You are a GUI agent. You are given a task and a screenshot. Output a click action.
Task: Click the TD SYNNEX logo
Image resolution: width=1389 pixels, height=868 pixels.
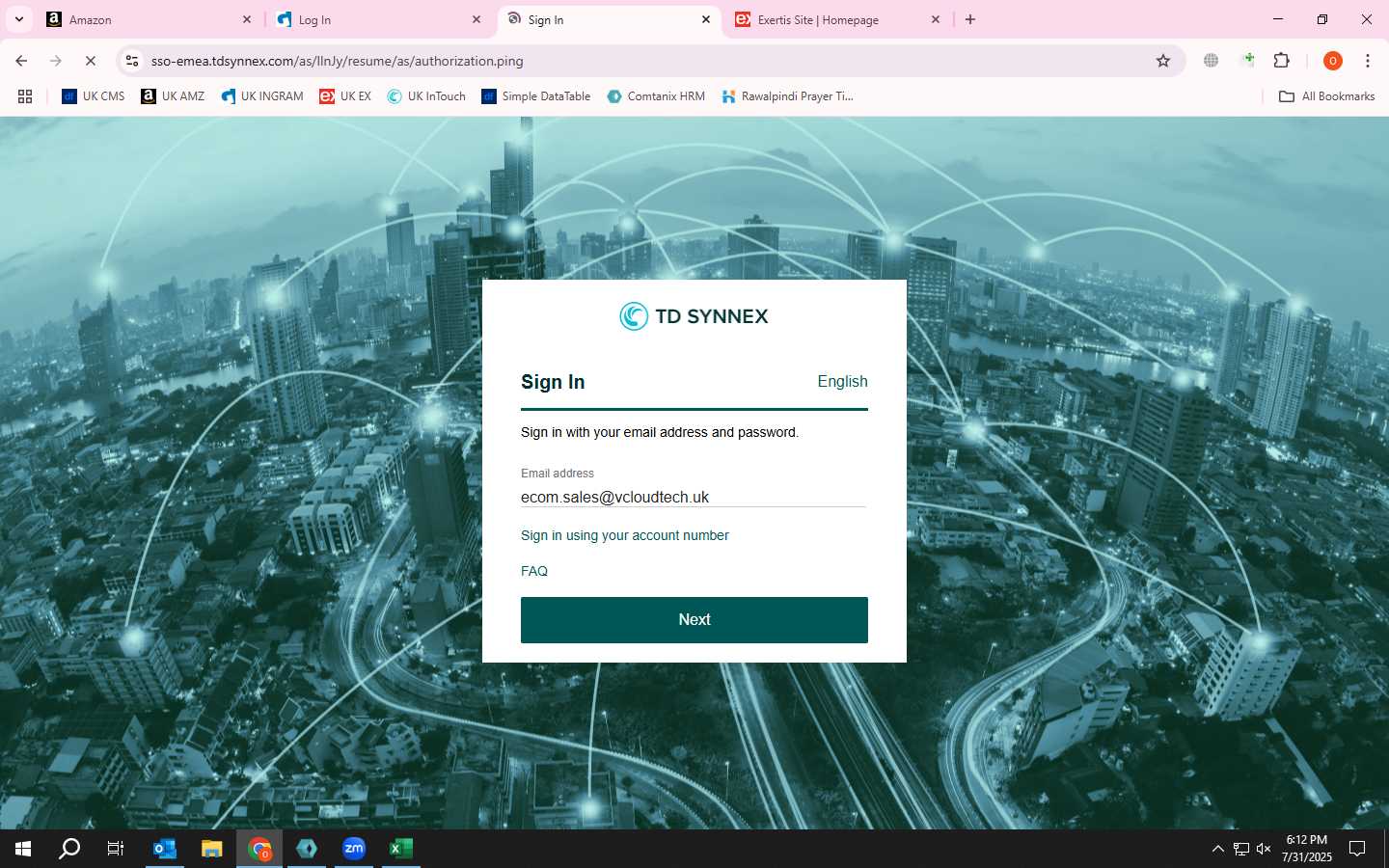pos(694,316)
